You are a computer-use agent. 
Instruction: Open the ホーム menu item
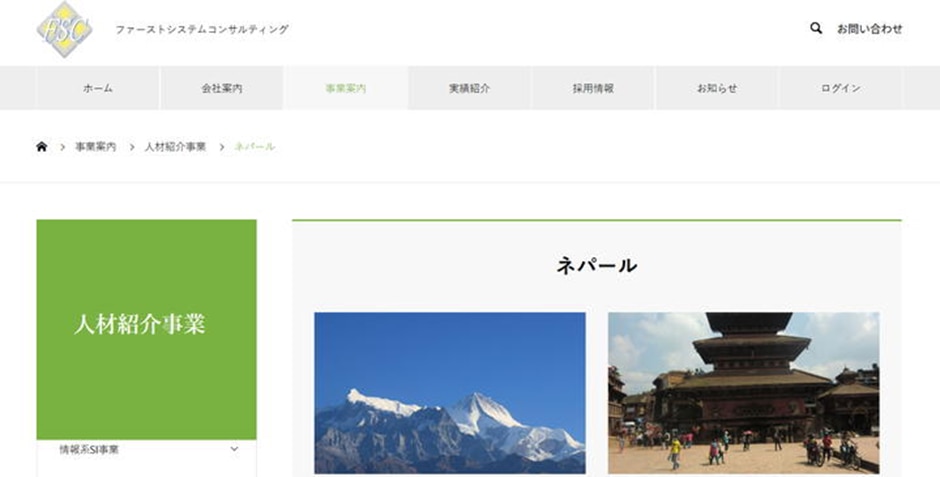[x=98, y=88]
